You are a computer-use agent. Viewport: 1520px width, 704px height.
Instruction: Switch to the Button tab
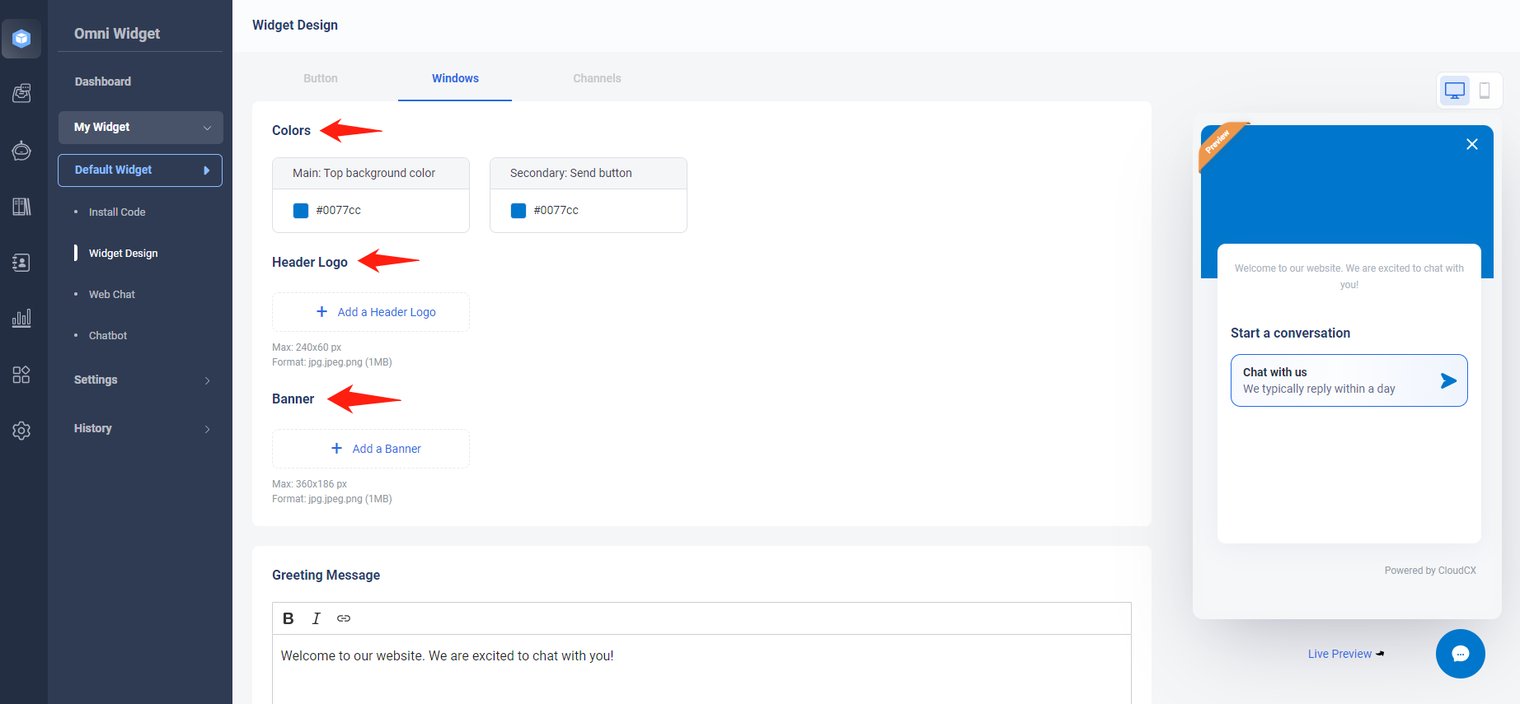(320, 78)
